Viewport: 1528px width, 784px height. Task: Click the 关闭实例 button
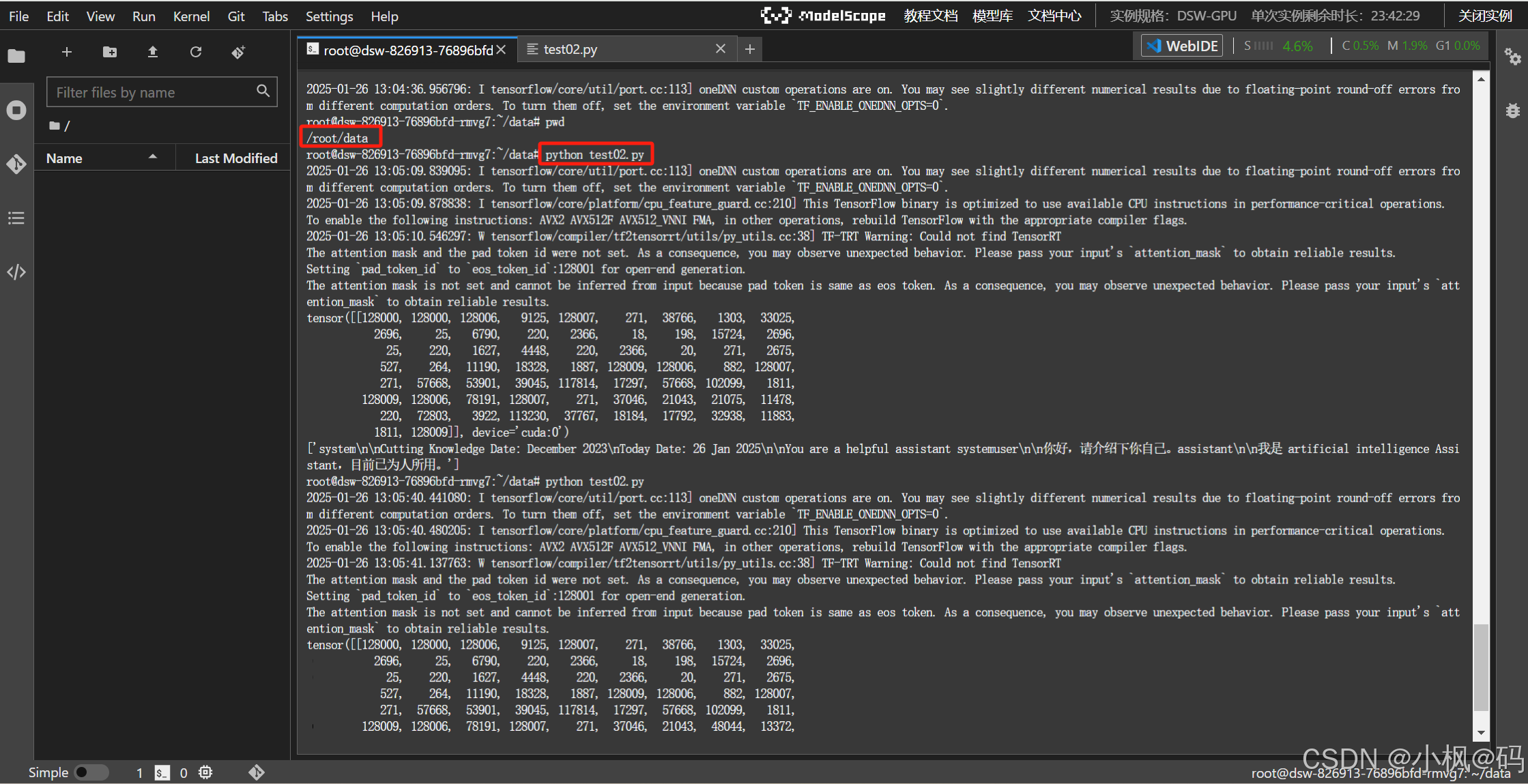click(x=1485, y=16)
